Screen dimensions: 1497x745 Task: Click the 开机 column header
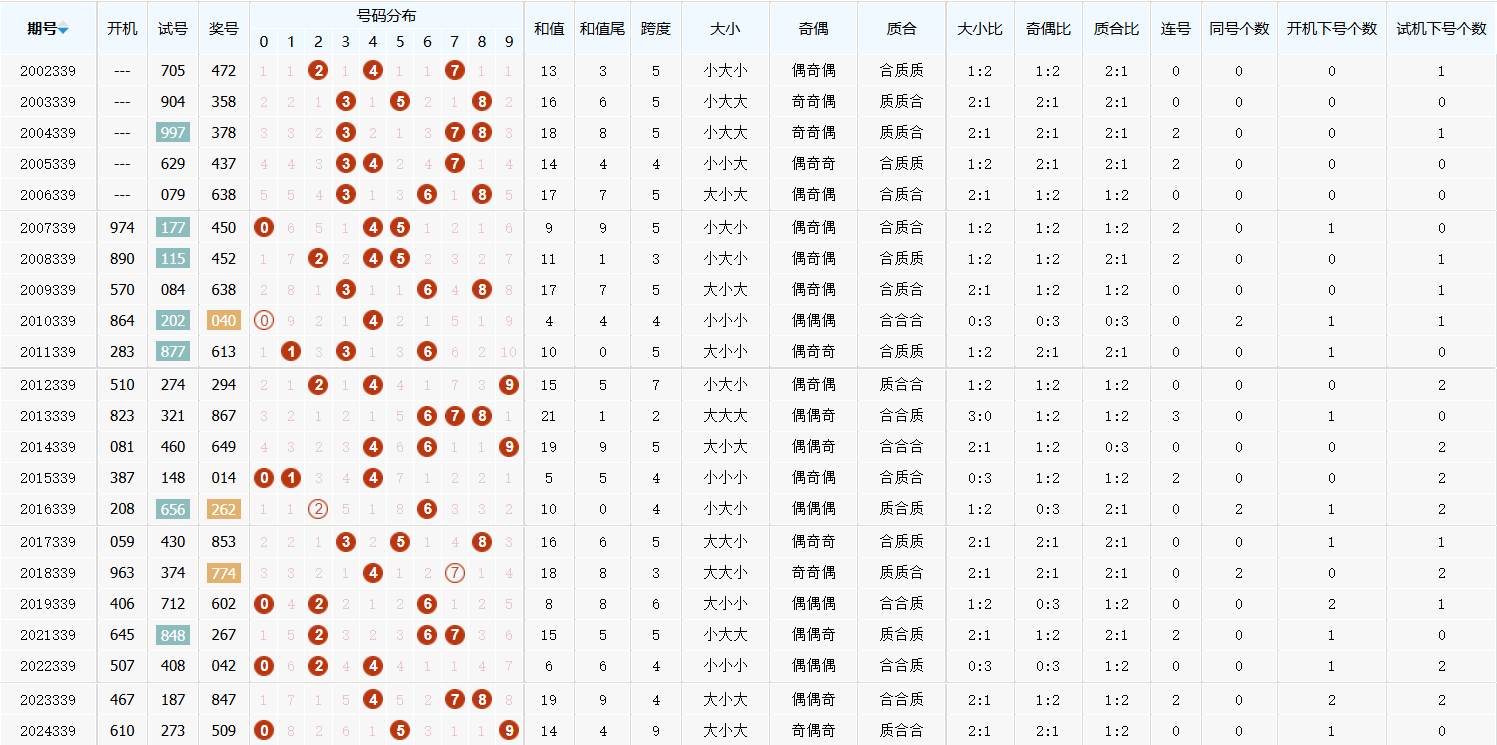tap(122, 28)
